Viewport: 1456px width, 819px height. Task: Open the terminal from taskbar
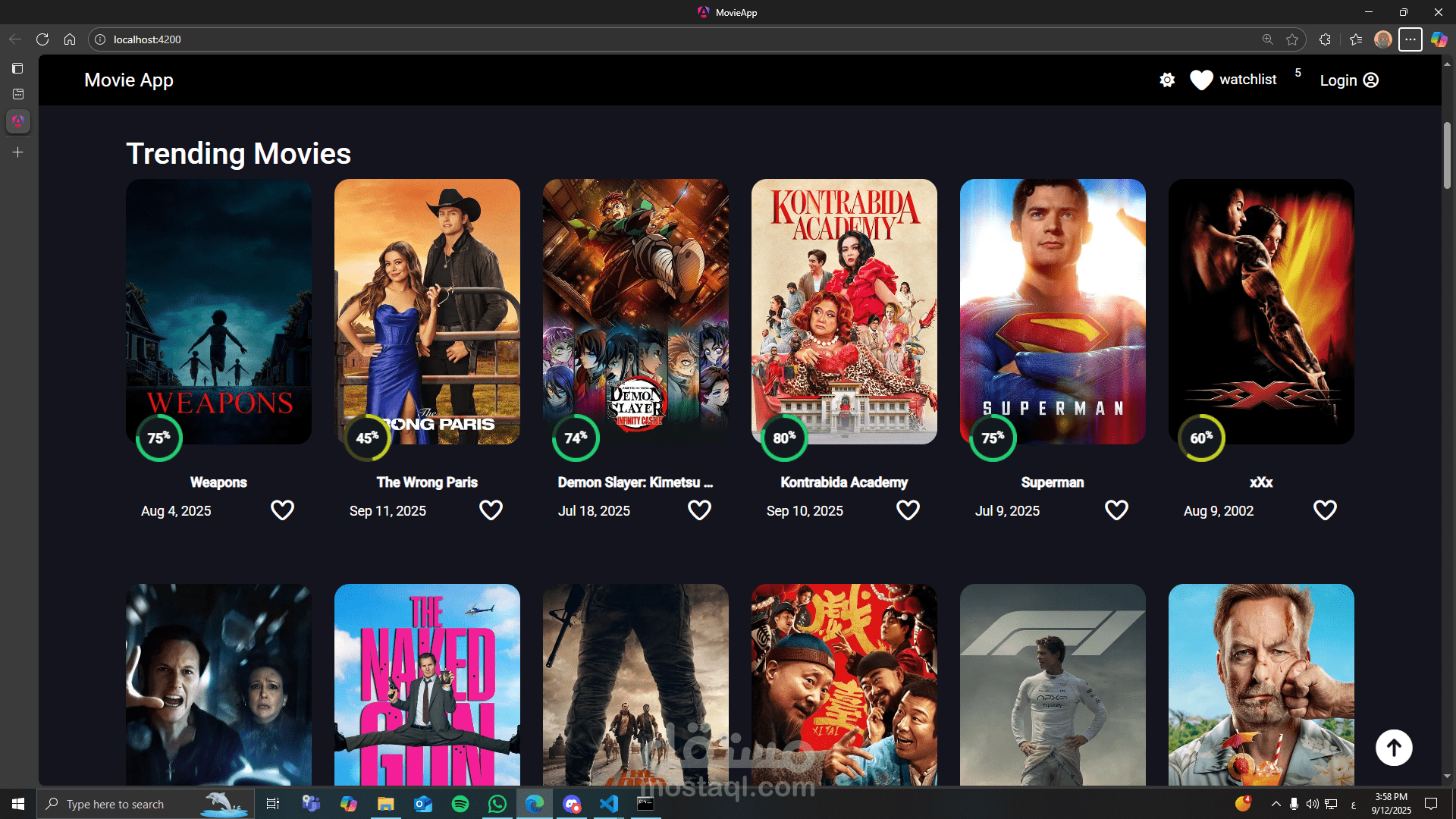coord(646,804)
